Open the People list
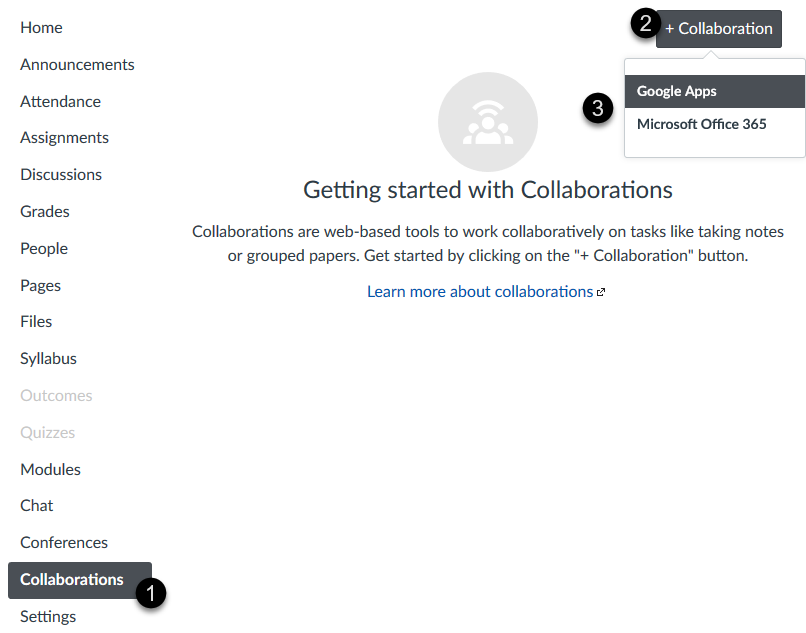Screen dimensions: 806x633 43,248
